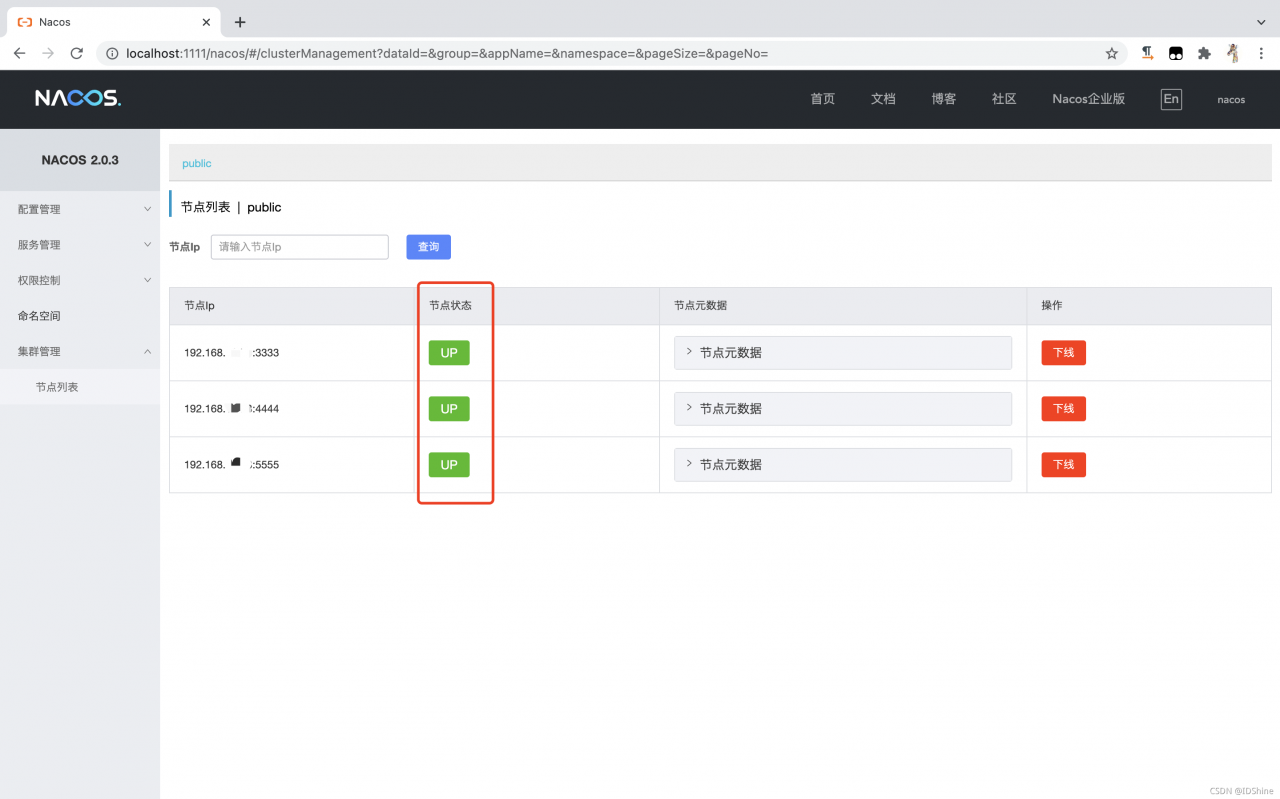
Task: Click the node IP ending in :3333
Action: [x=232, y=353]
